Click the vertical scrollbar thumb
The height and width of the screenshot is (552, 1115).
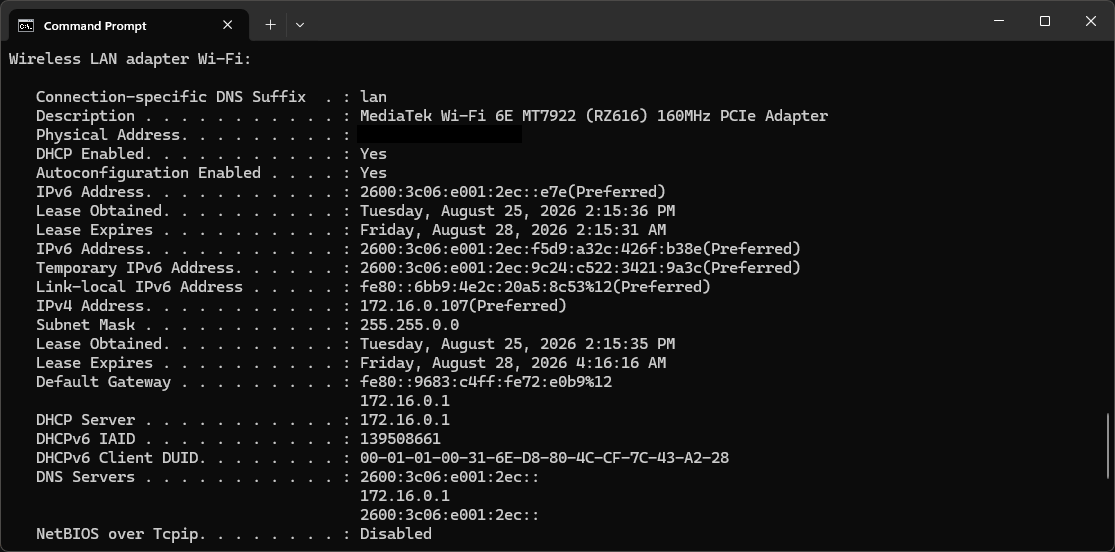click(x=1107, y=445)
